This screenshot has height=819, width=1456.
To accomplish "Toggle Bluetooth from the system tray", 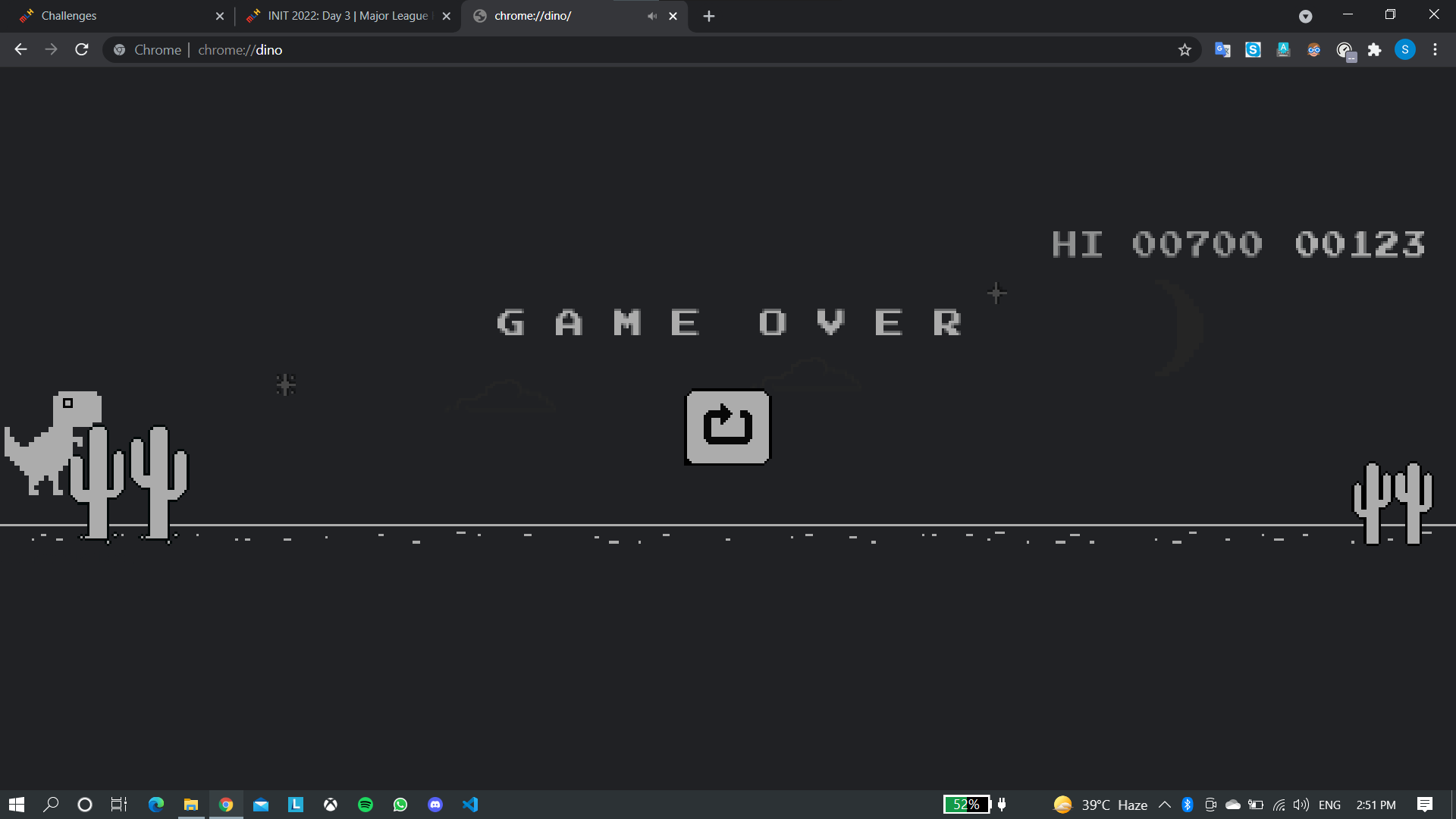I will click(x=1188, y=805).
